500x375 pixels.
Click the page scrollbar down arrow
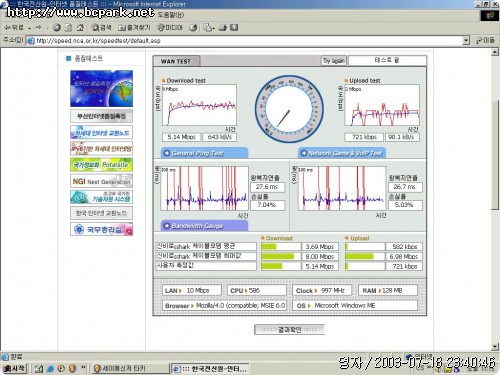[495, 347]
